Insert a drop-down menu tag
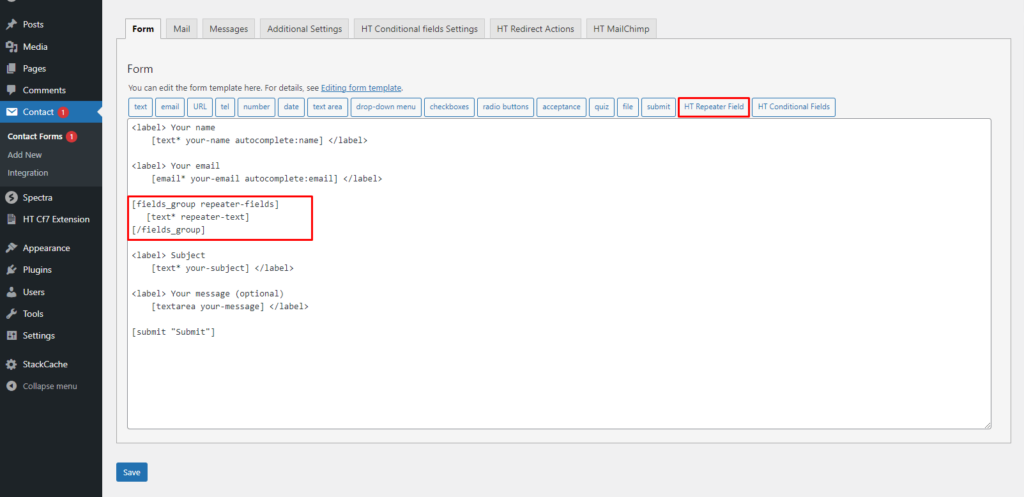1024x497 pixels. click(385, 107)
